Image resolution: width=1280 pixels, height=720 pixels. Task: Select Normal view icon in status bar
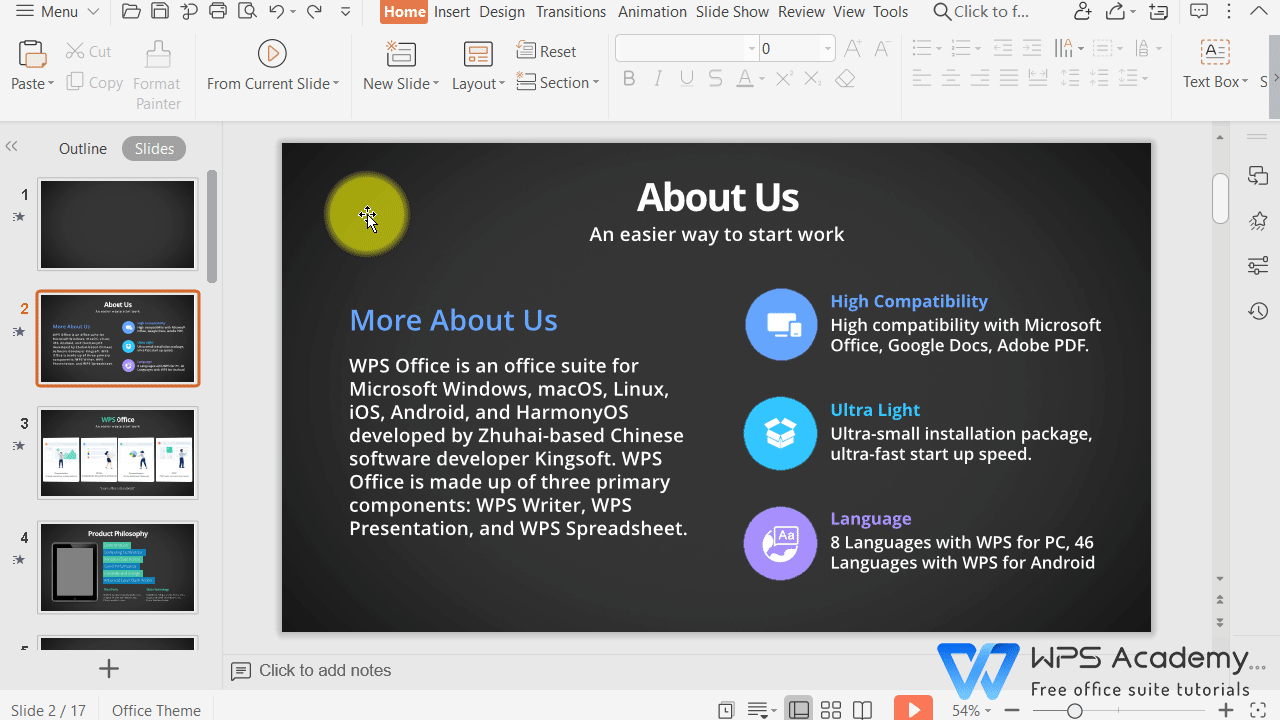(x=799, y=710)
